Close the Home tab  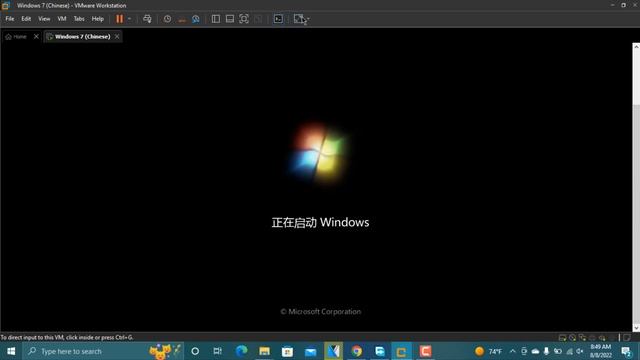(x=36, y=37)
